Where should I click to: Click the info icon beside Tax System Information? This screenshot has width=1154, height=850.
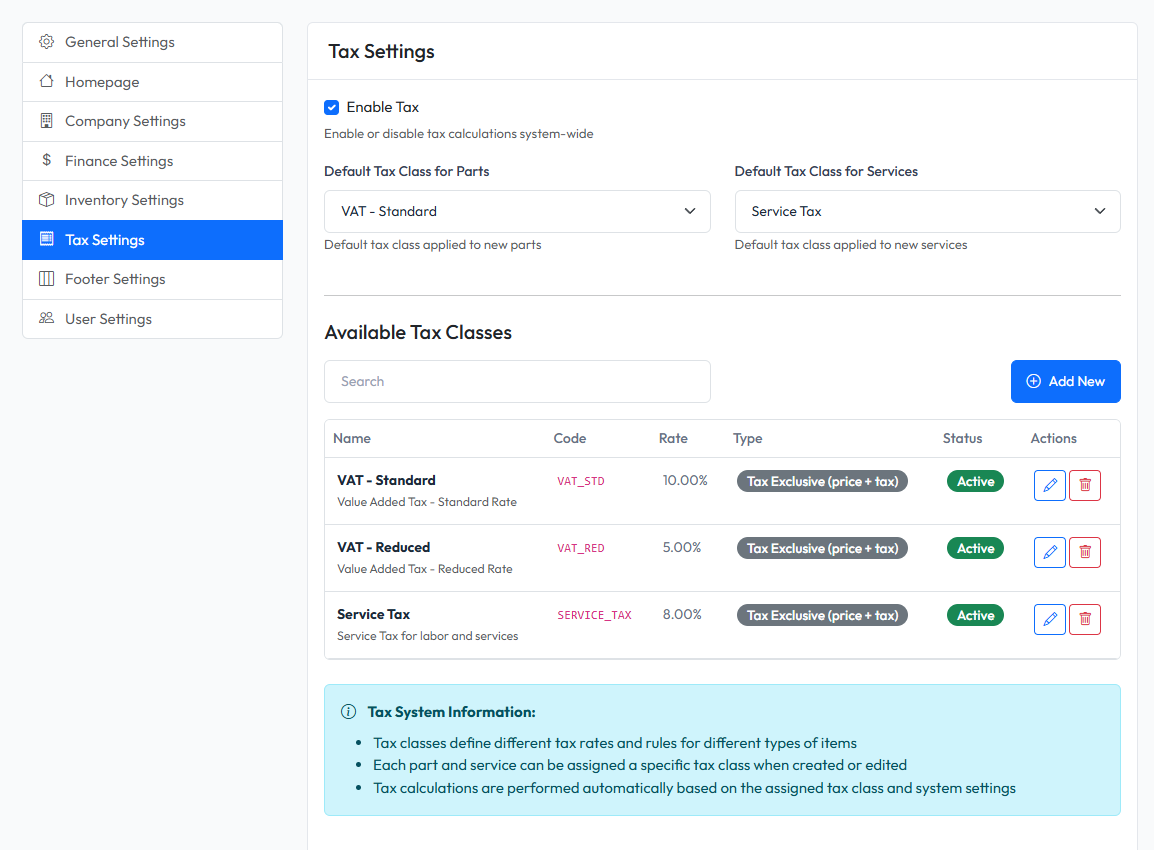348,711
